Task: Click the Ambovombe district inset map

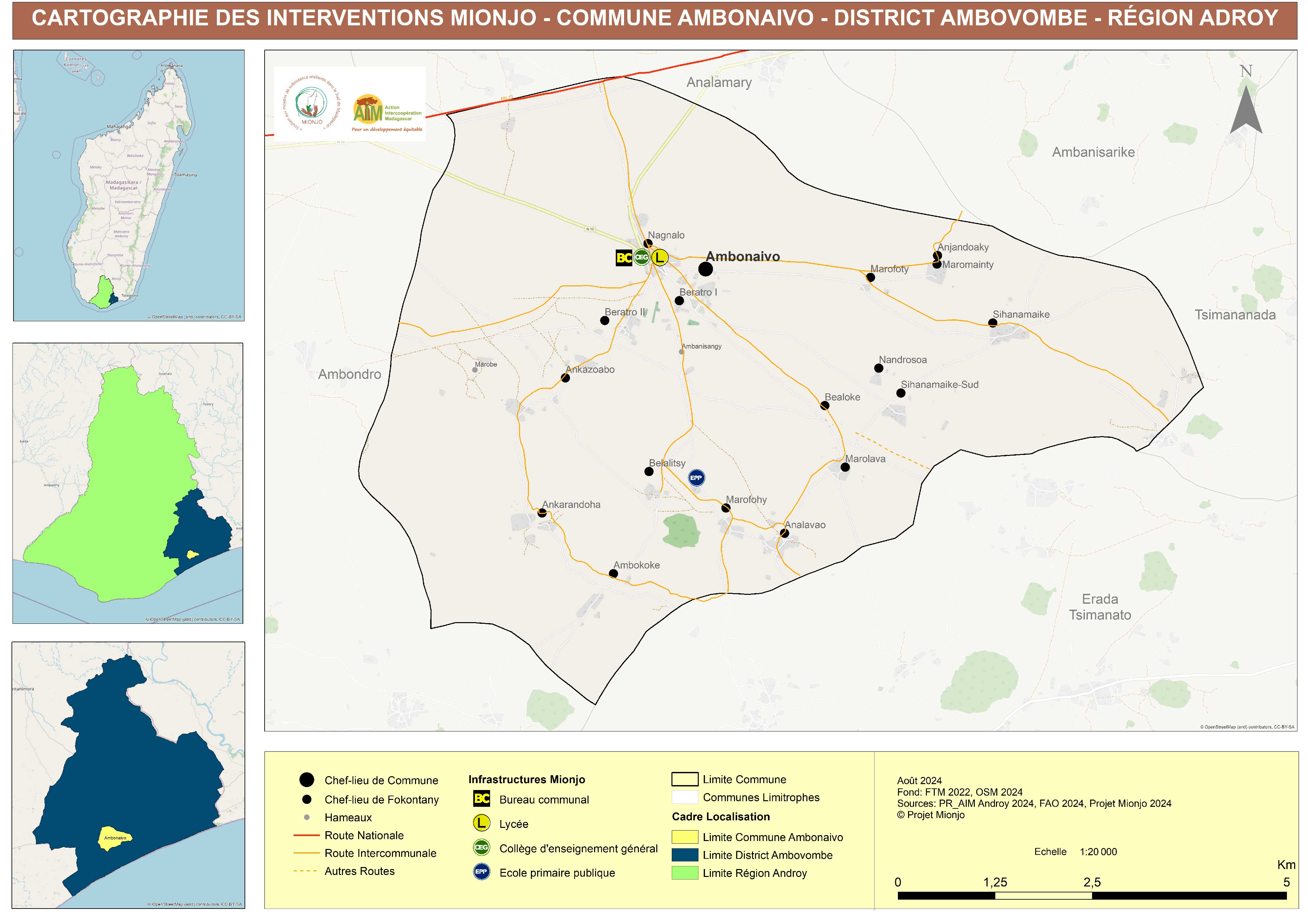Action: pyautogui.click(x=128, y=775)
